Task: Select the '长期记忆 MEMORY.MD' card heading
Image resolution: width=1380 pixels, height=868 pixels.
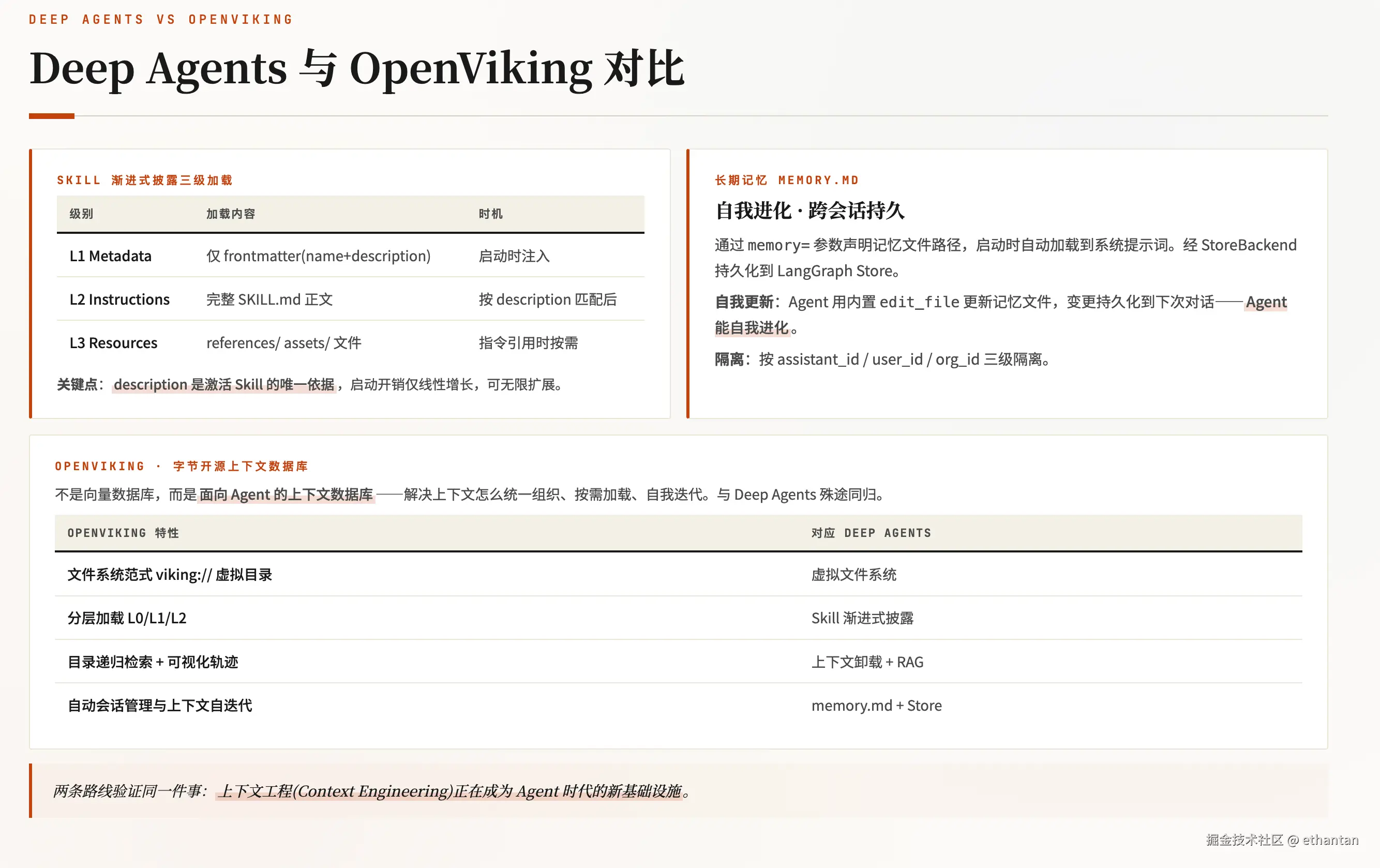Action: click(x=787, y=180)
